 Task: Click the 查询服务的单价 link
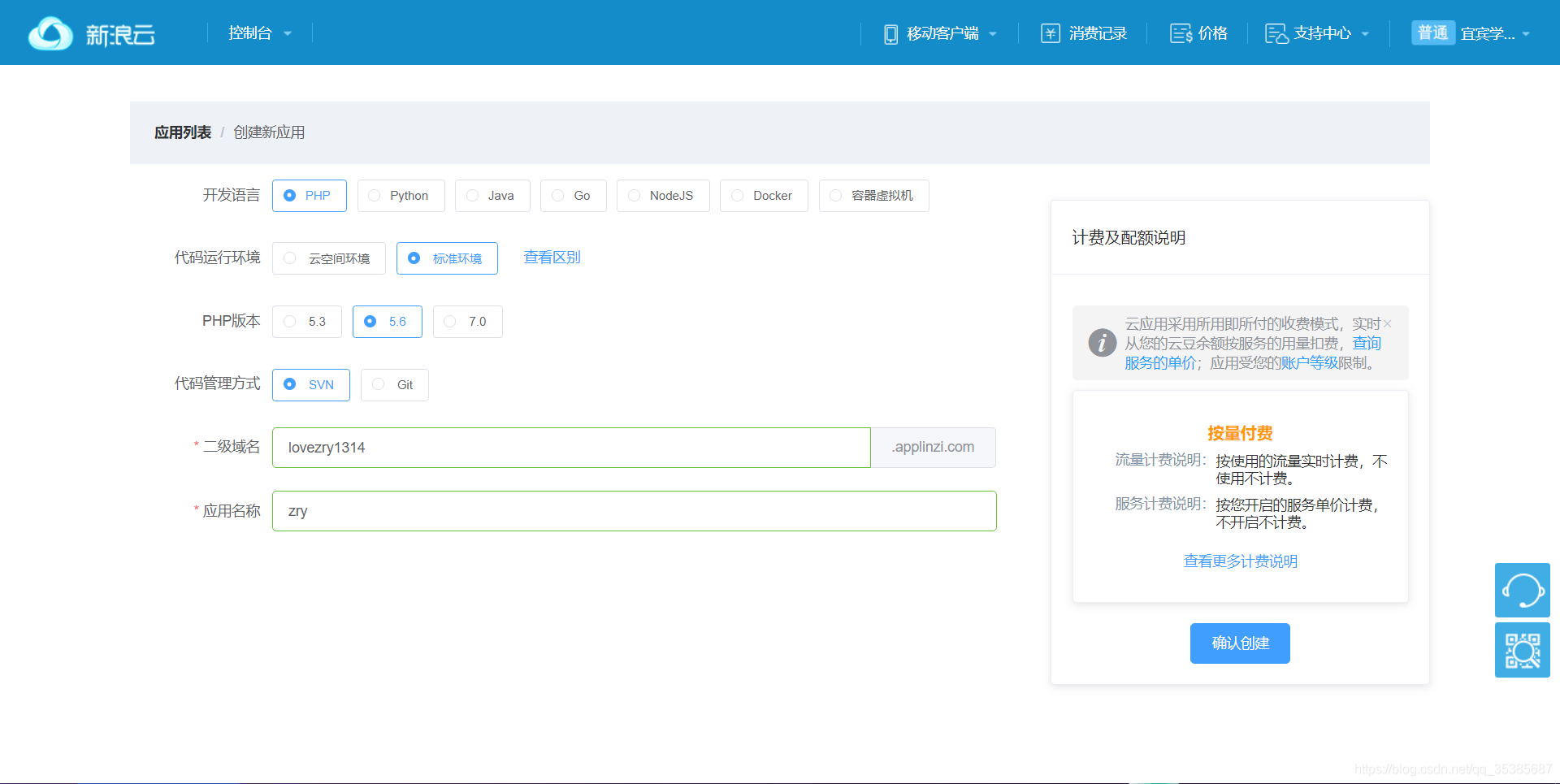pyautogui.click(x=1160, y=363)
